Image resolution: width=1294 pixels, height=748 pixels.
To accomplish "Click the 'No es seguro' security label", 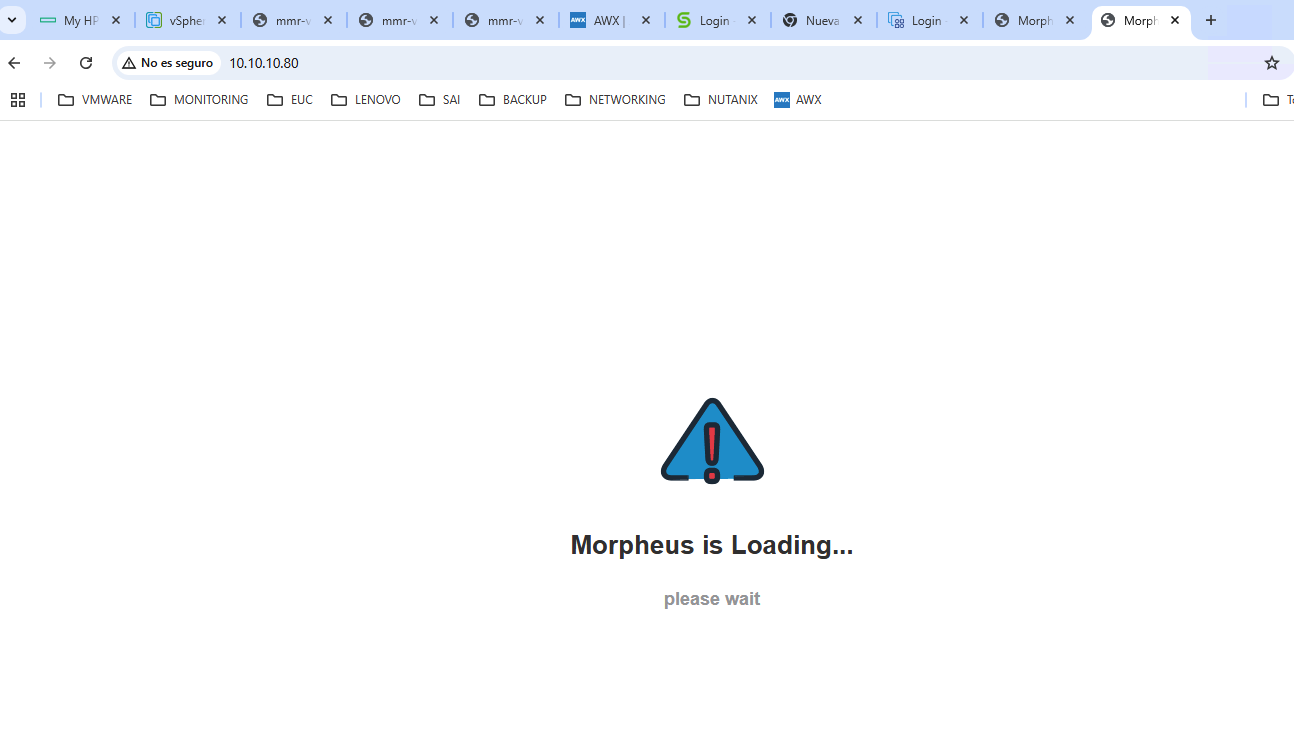I will pos(175,62).
